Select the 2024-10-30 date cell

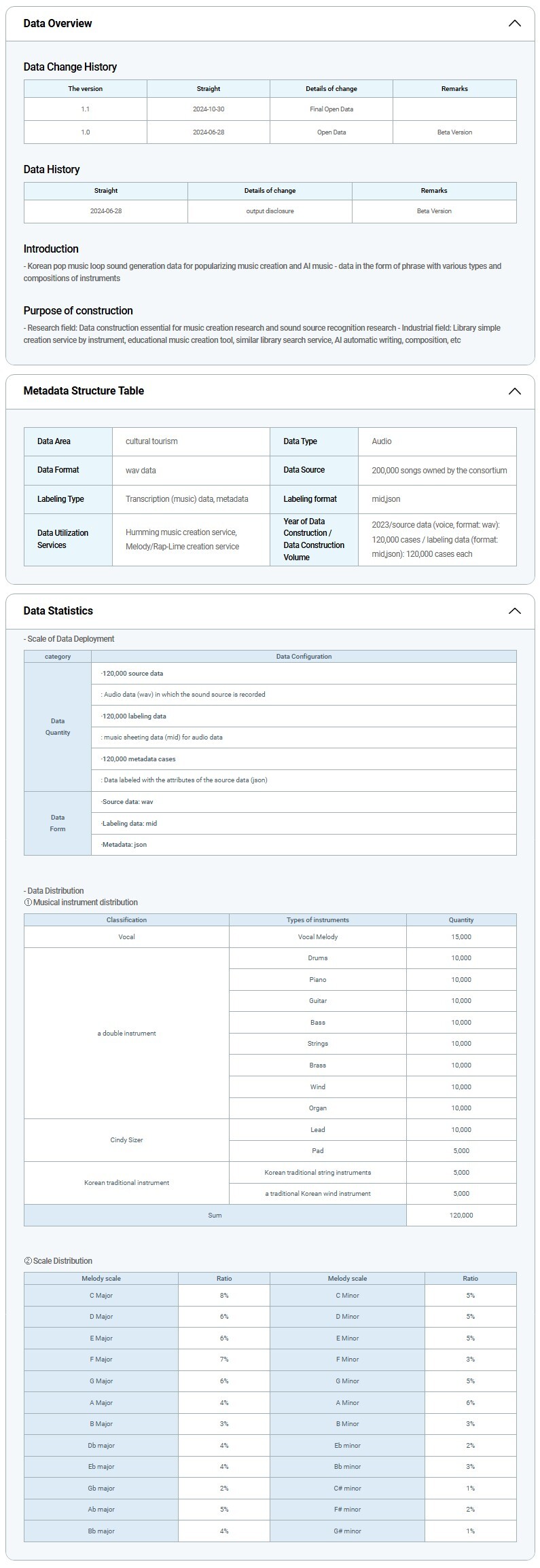click(x=208, y=109)
